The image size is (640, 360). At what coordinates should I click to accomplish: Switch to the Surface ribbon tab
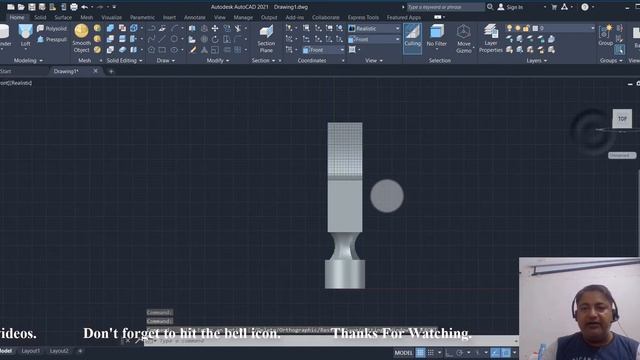[63, 18]
